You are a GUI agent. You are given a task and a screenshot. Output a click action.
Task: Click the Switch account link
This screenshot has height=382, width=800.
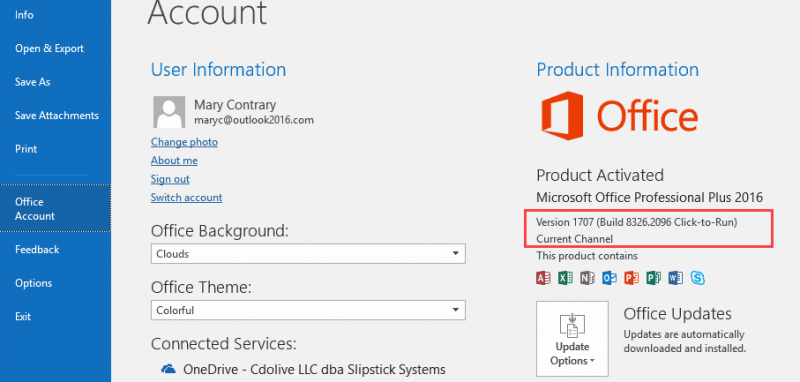(x=186, y=197)
